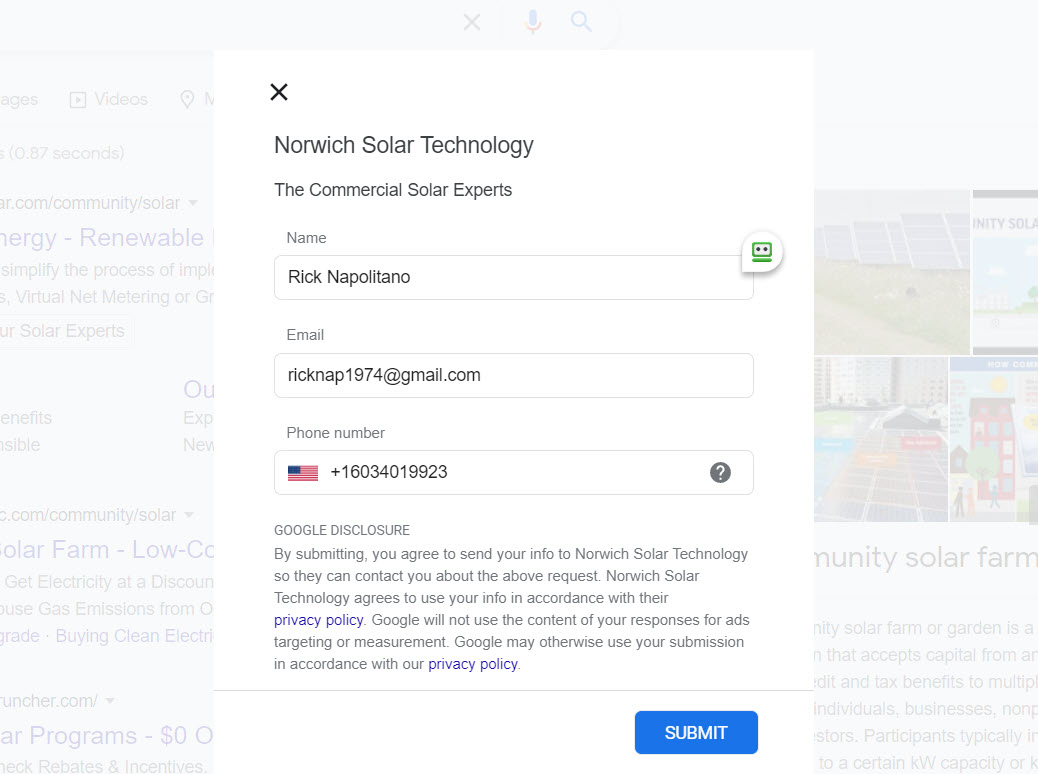Viewport: 1038px width, 774px height.
Task: Expand arrow beside second community/solar result URL
Action: (x=188, y=515)
